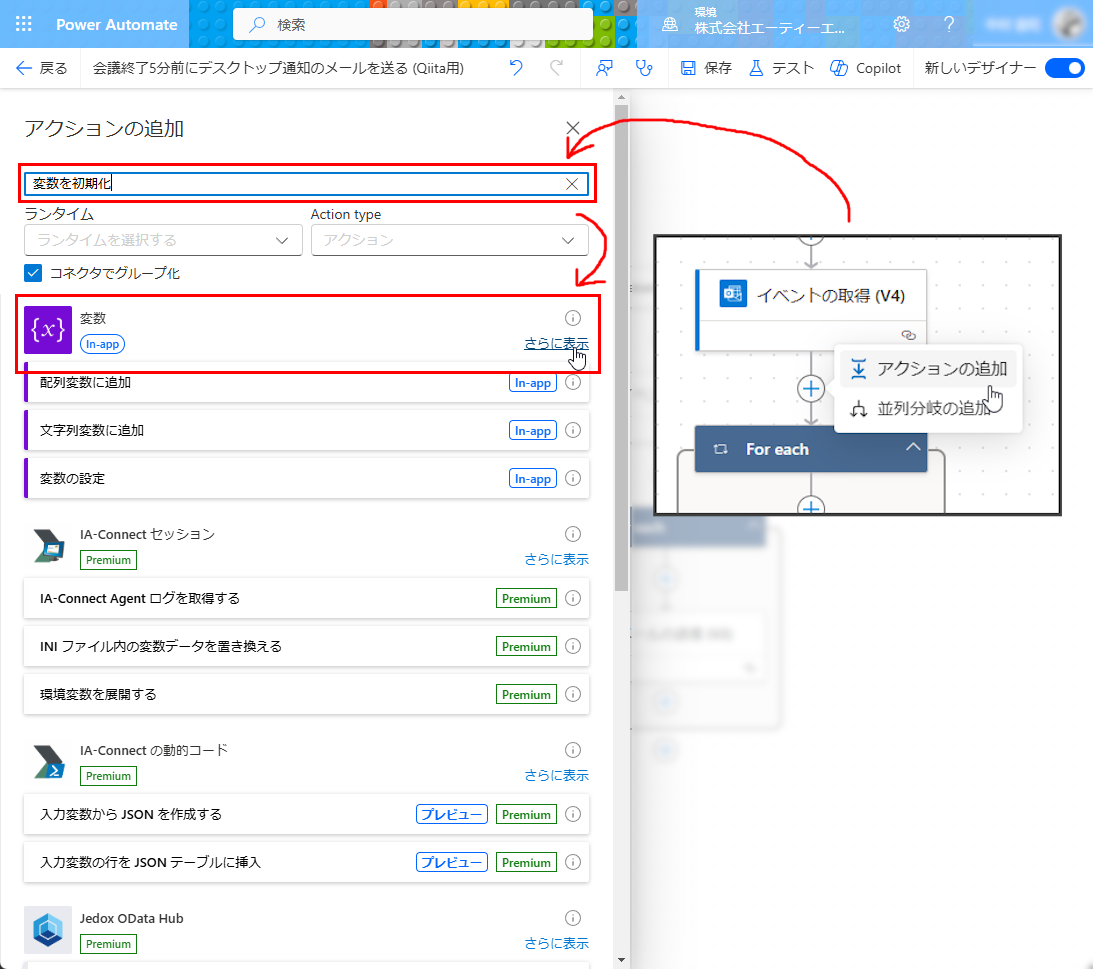Select 配列変数に追加 action
Image resolution: width=1093 pixels, height=969 pixels.
[307, 382]
